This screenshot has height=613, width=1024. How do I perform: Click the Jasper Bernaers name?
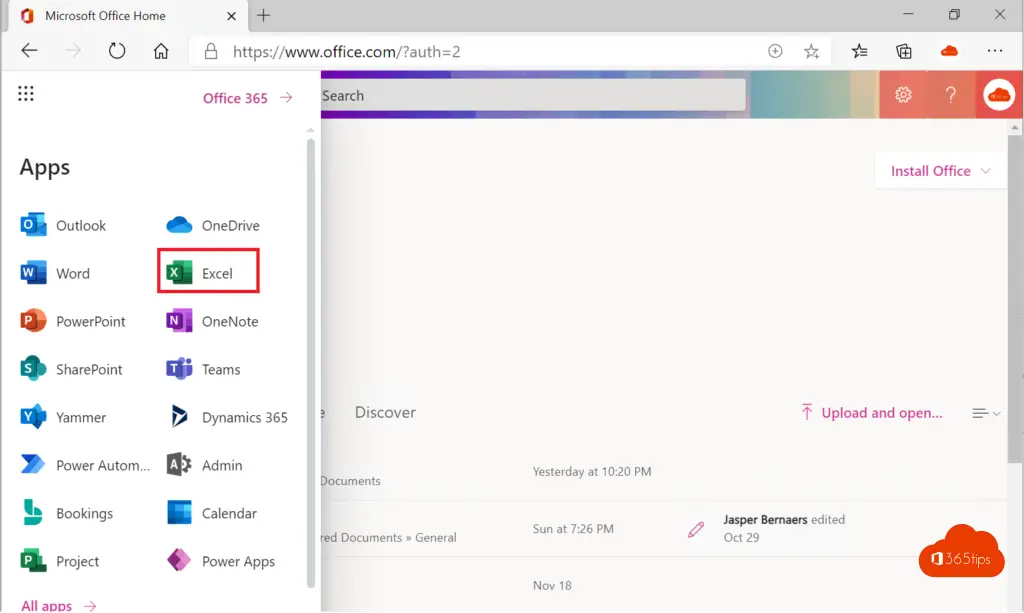point(765,520)
